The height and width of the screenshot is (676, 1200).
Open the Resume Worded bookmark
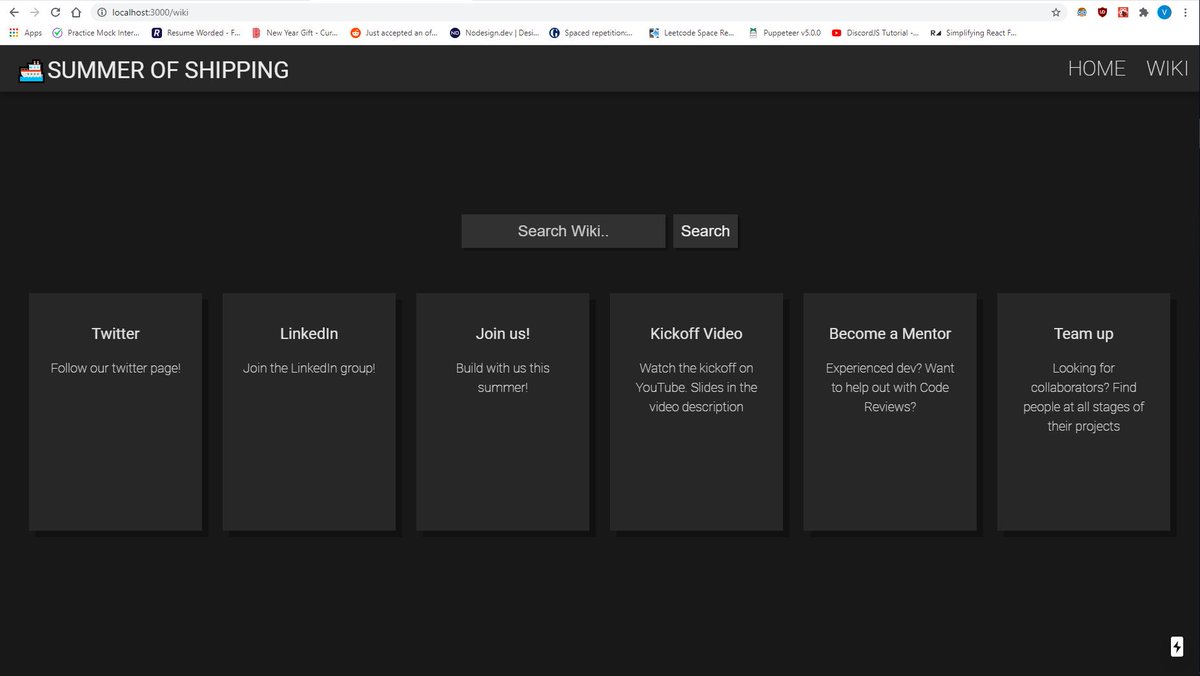click(196, 32)
